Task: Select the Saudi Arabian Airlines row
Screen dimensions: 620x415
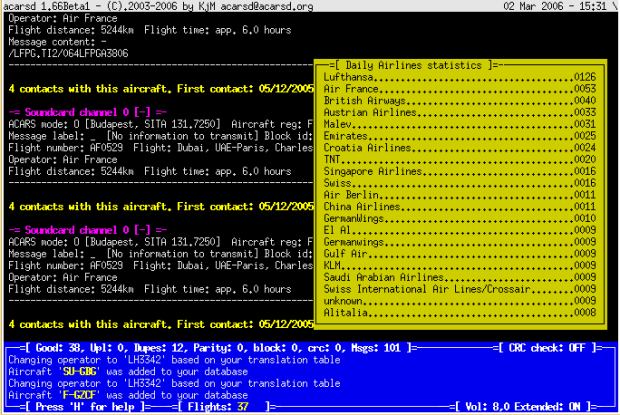Action: tap(460, 277)
